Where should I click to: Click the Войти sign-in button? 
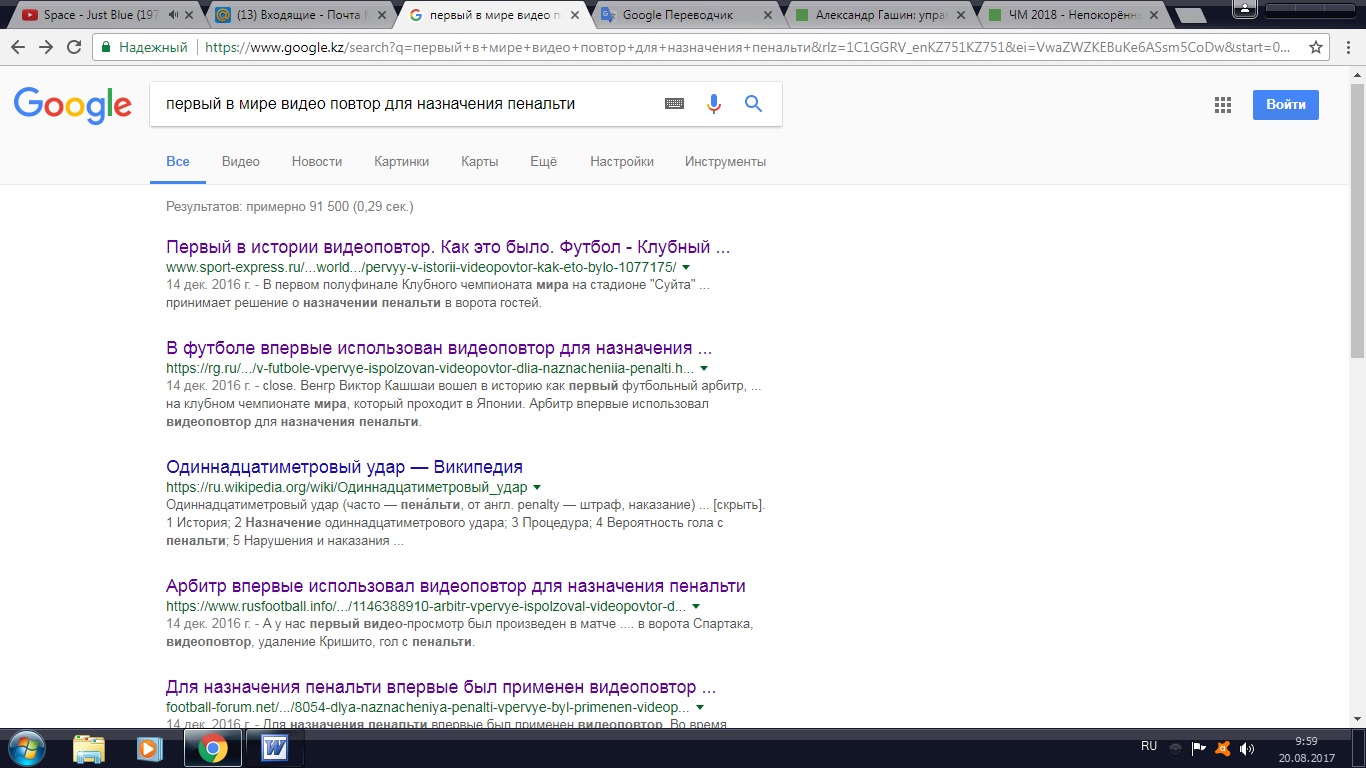1285,105
